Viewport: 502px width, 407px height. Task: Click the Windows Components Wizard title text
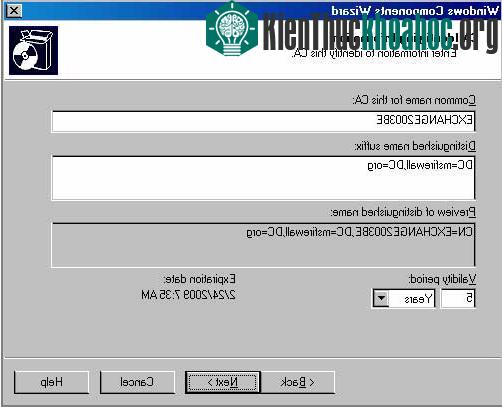point(415,11)
